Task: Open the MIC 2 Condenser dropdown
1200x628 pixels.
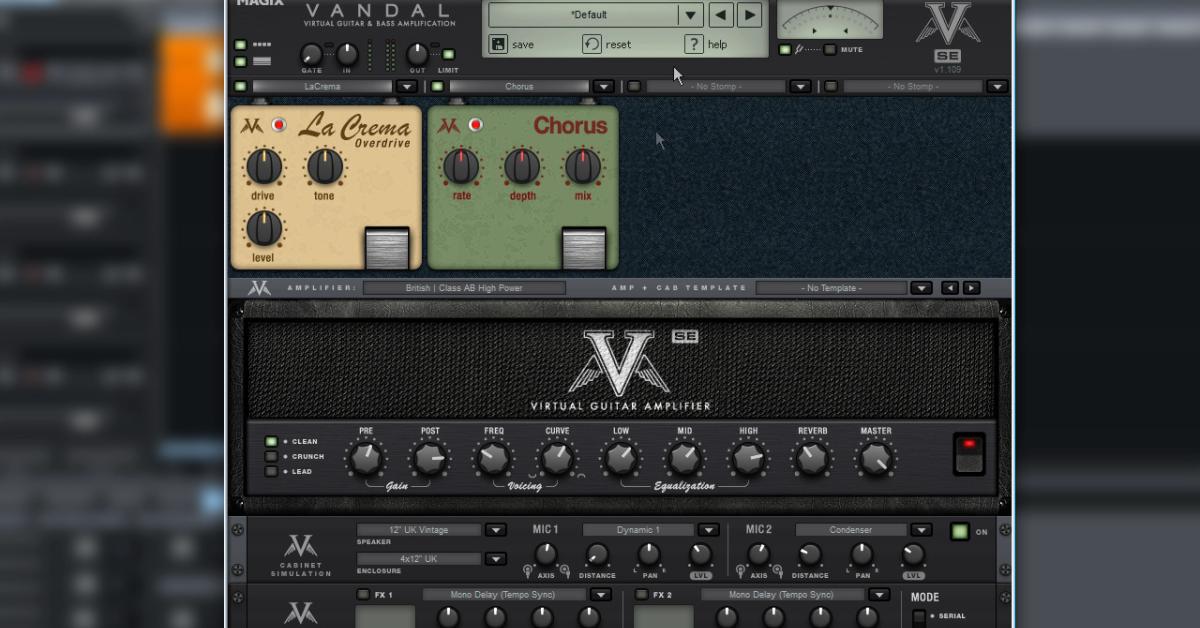Action: coord(922,530)
